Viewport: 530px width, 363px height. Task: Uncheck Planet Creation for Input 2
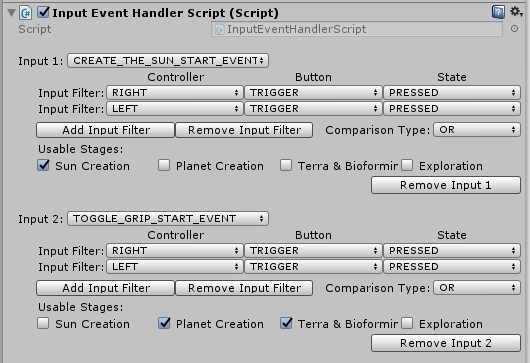pyautogui.click(x=164, y=323)
